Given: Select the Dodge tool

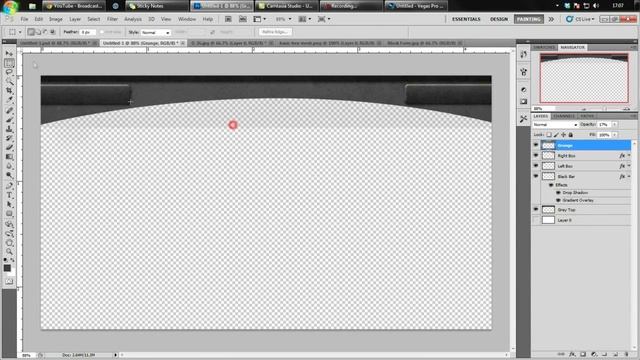Looking at the screenshot, I should [x=9, y=175].
